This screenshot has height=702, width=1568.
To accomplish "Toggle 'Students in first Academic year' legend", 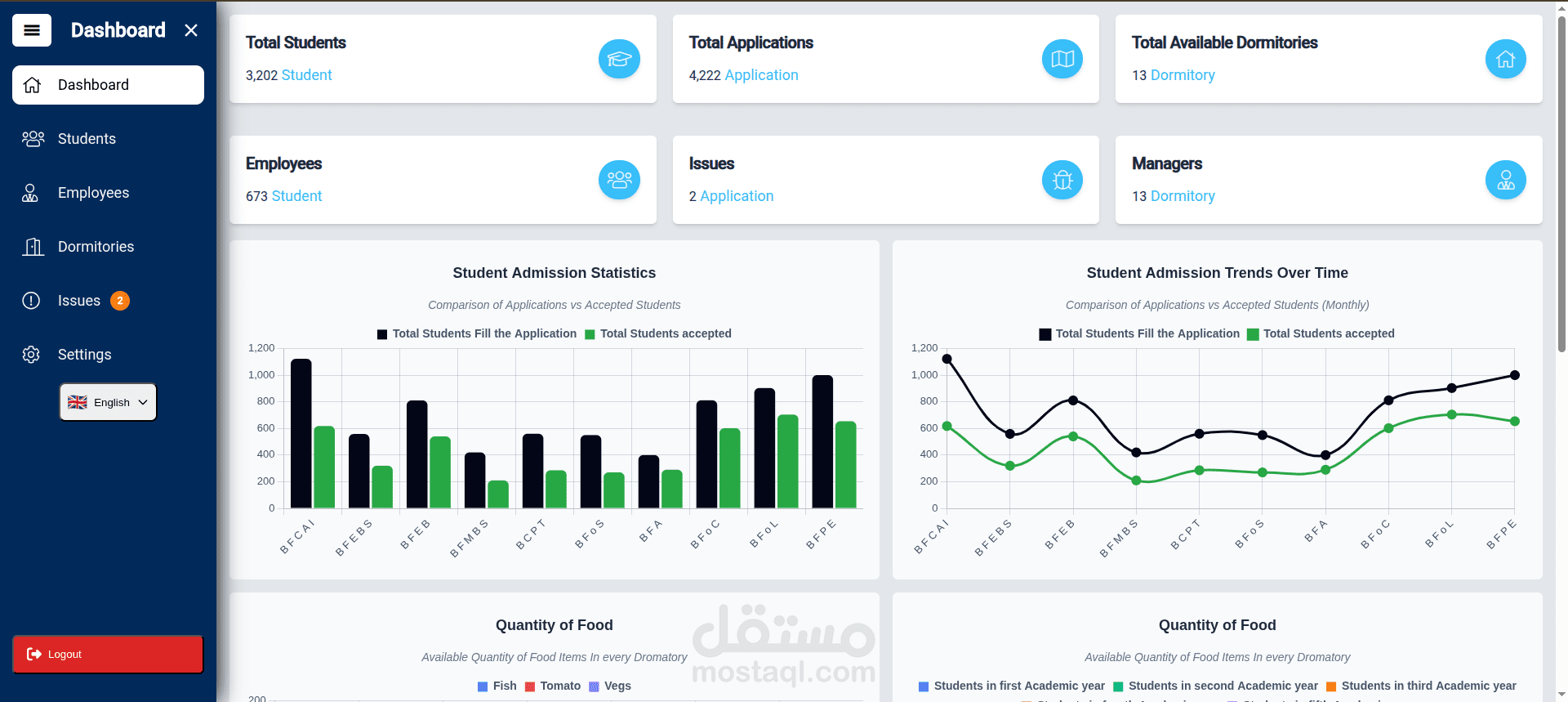I will click(1012, 686).
